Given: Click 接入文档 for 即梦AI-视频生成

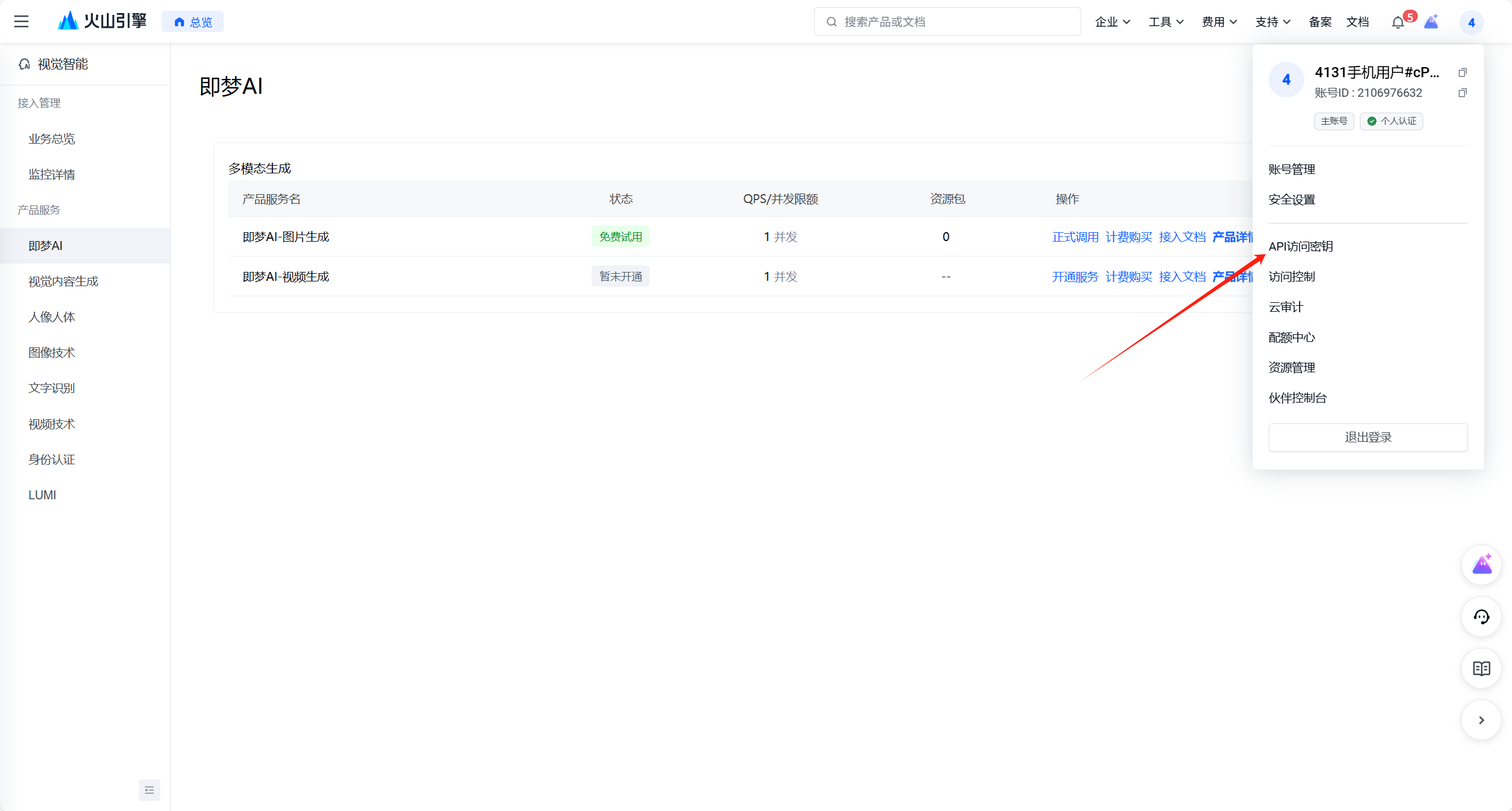Looking at the screenshot, I should [1182, 277].
